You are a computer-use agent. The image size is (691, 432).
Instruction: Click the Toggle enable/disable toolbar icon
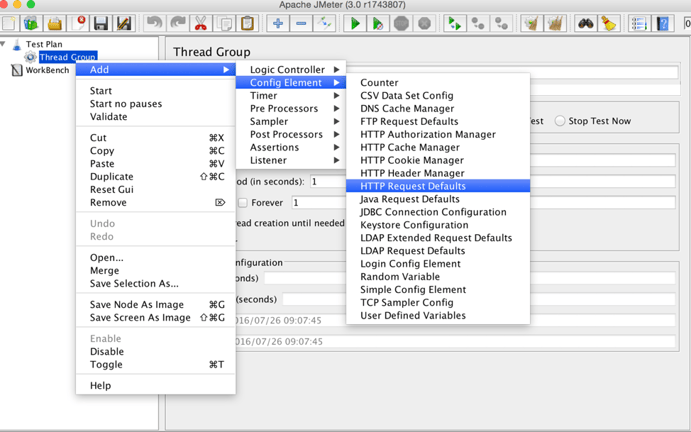pyautogui.click(x=325, y=23)
